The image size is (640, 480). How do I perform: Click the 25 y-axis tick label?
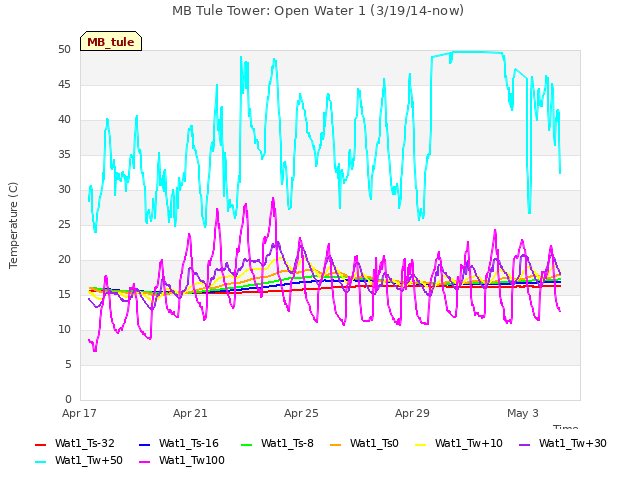click(x=64, y=225)
